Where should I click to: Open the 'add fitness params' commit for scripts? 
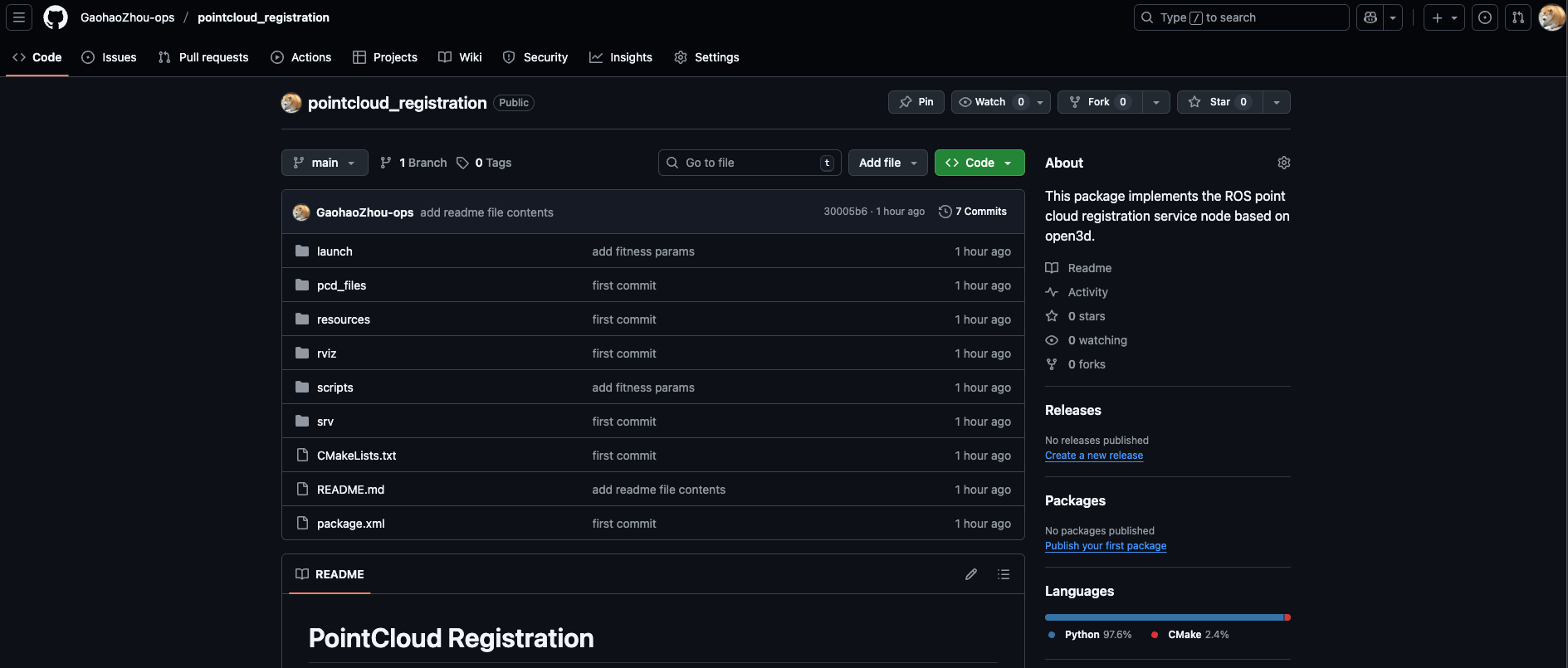point(643,388)
